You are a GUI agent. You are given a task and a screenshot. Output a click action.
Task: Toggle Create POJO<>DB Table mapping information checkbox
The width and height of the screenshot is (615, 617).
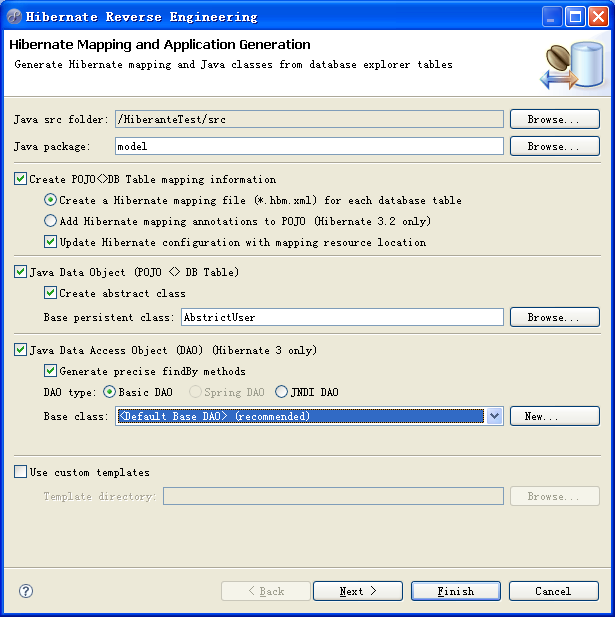(x=20, y=179)
